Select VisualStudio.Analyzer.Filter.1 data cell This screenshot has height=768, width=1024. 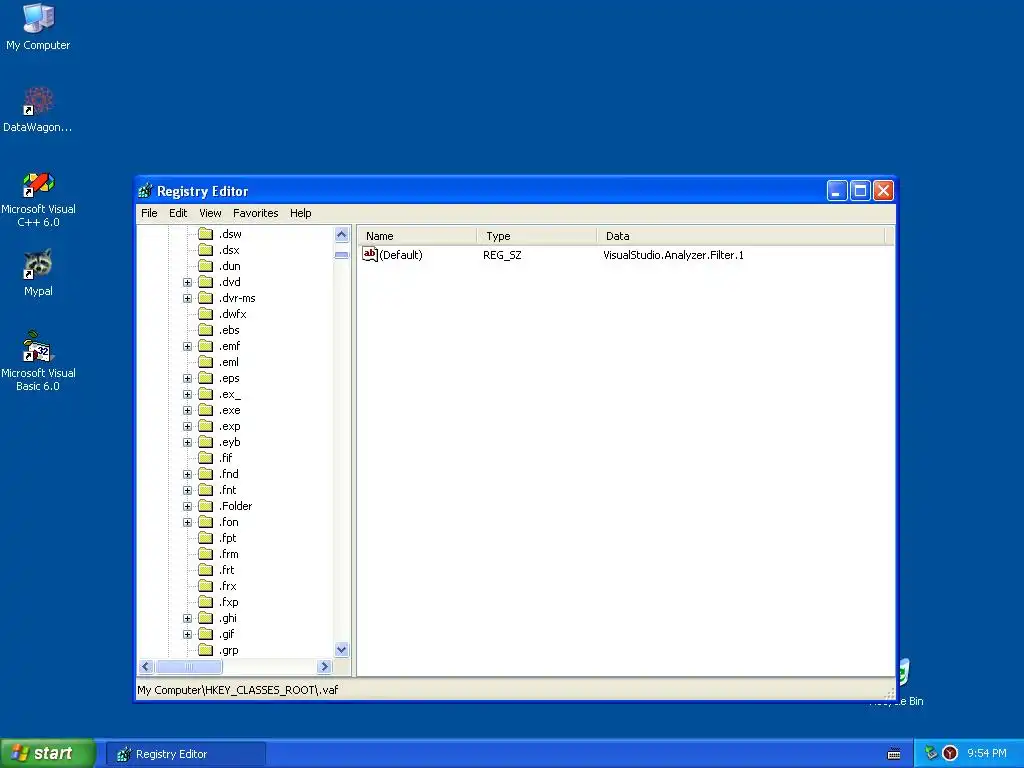tap(673, 255)
